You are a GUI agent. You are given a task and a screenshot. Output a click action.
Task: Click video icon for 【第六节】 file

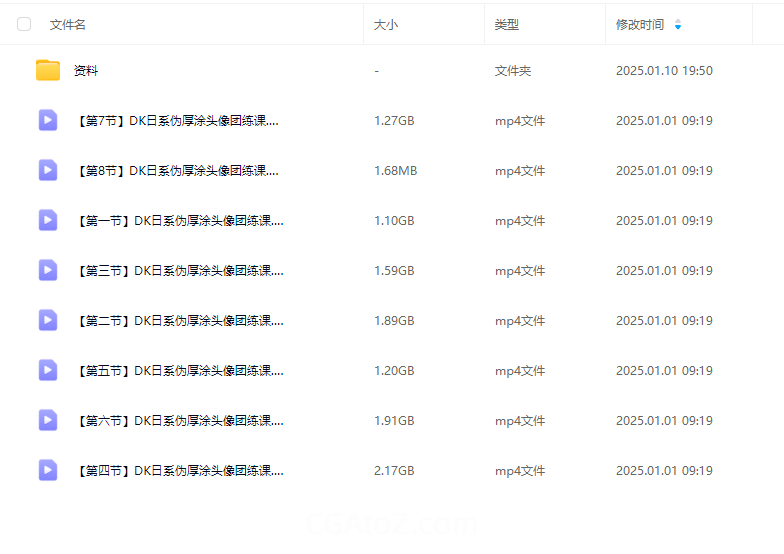click(48, 420)
